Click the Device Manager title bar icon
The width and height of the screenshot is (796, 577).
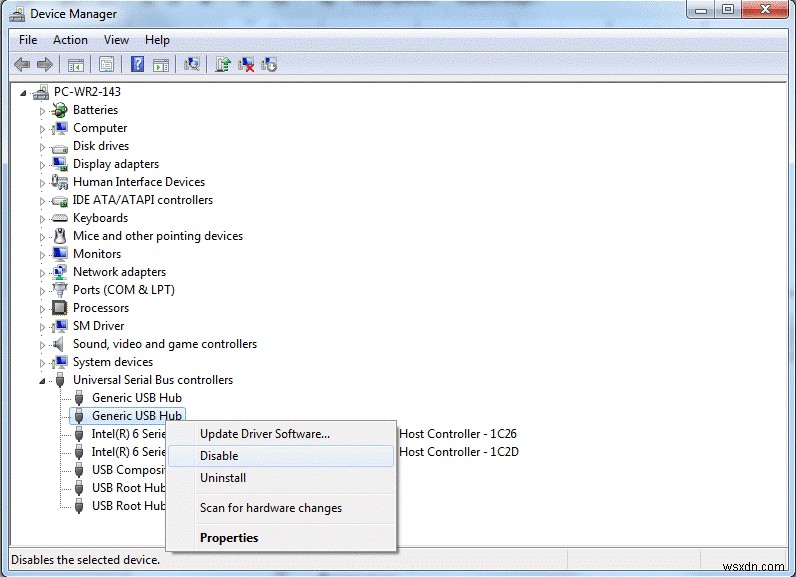pos(17,14)
